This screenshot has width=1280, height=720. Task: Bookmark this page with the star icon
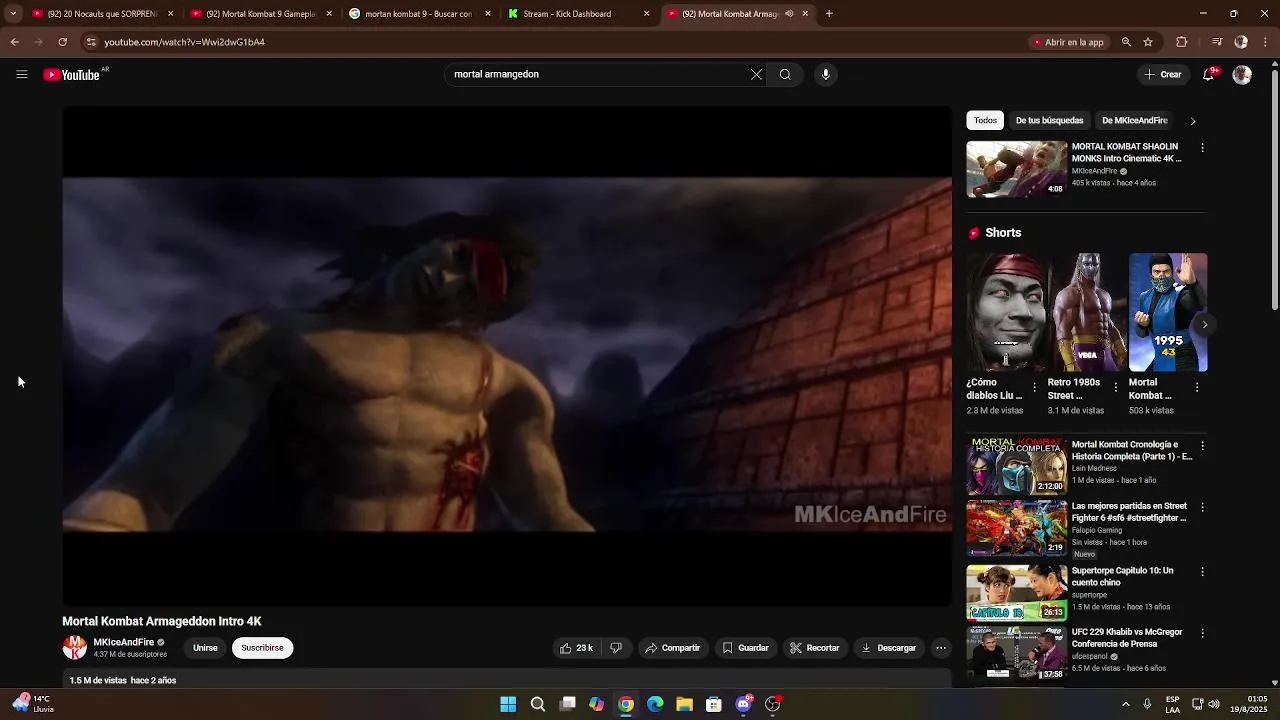[1148, 42]
